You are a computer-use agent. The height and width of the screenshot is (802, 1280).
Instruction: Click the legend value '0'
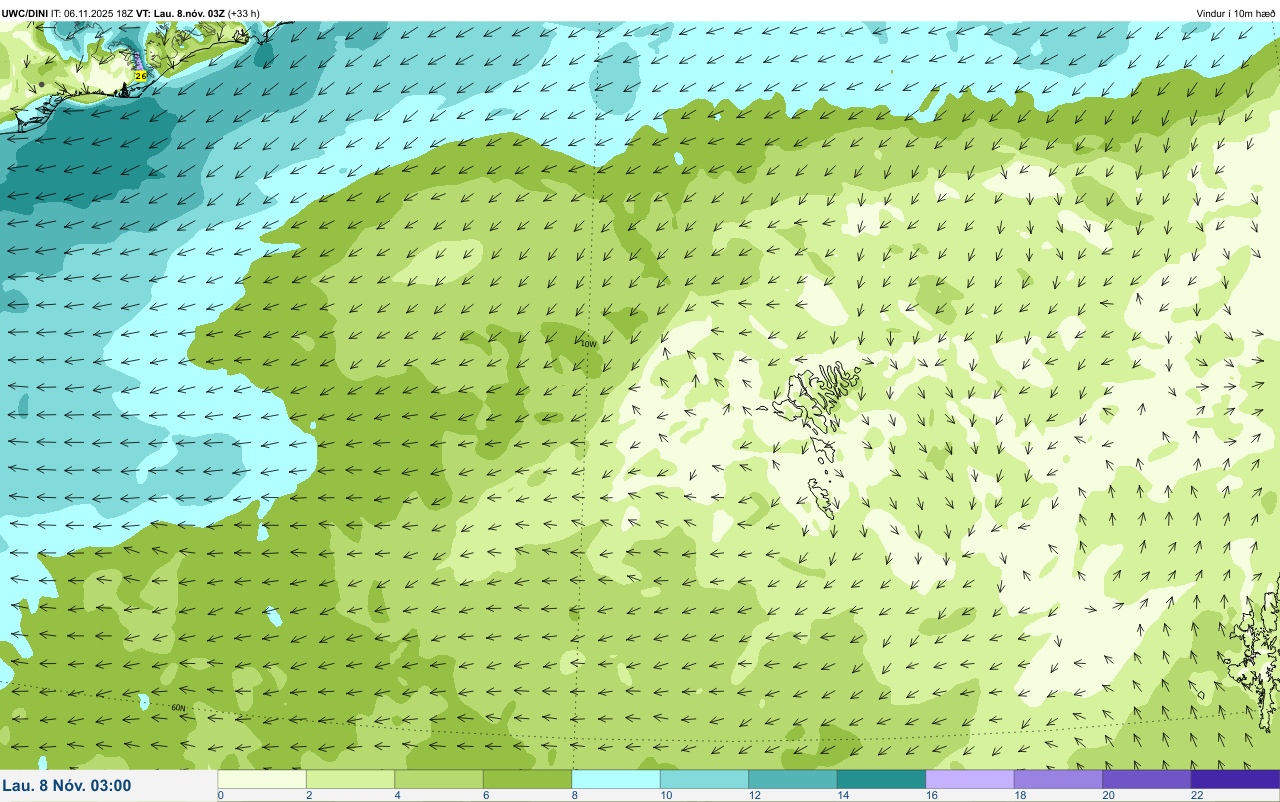click(220, 795)
